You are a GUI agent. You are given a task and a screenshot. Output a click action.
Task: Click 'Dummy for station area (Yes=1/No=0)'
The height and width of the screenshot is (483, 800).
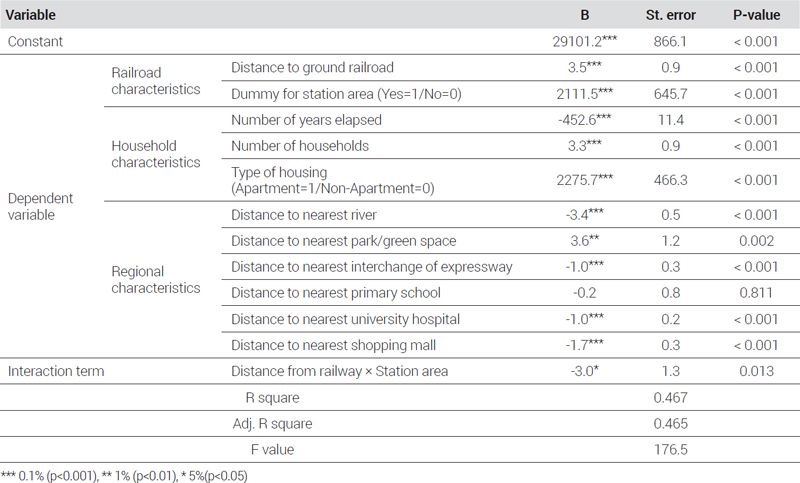point(346,94)
